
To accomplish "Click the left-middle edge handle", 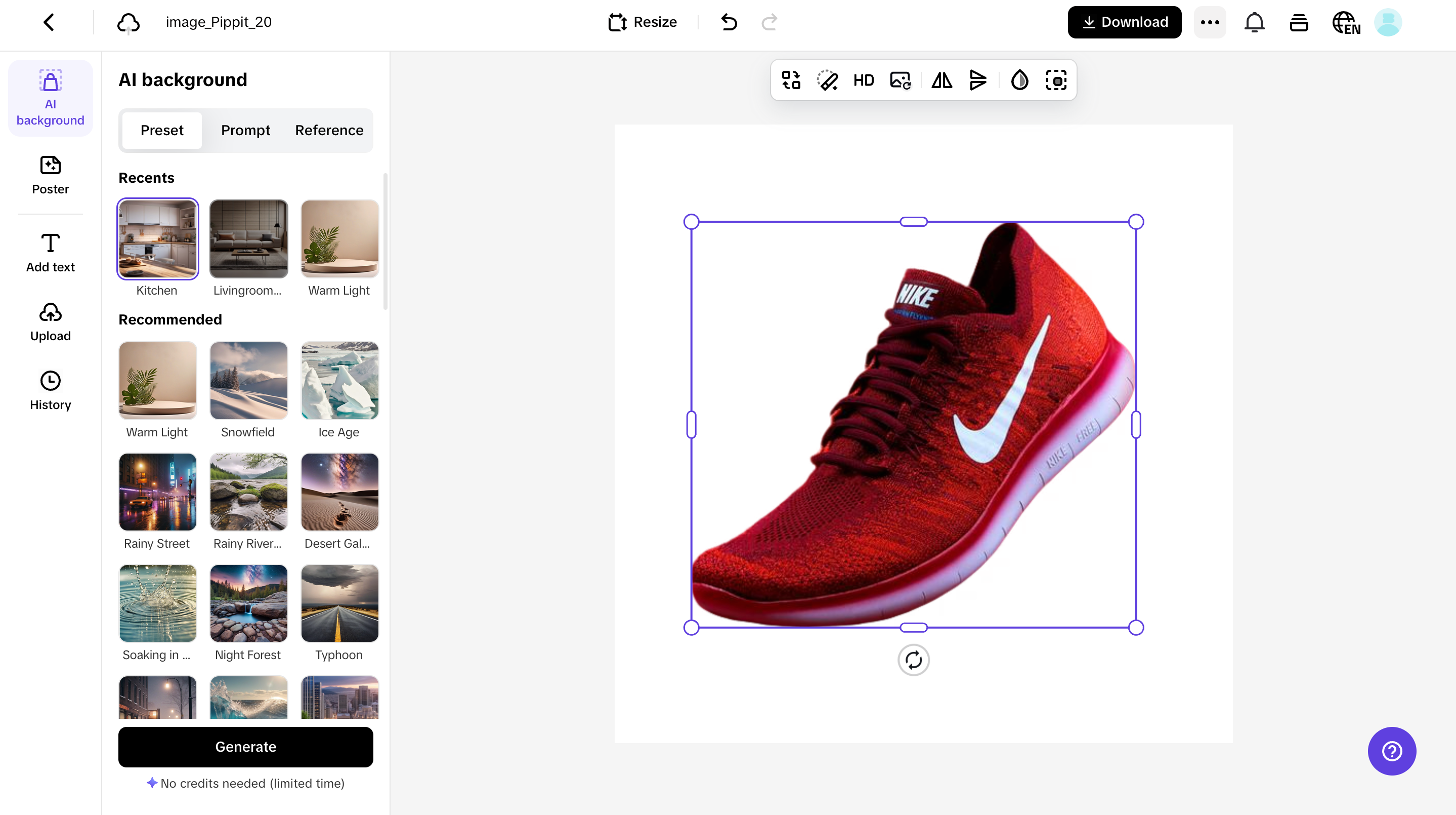I will 691,425.
